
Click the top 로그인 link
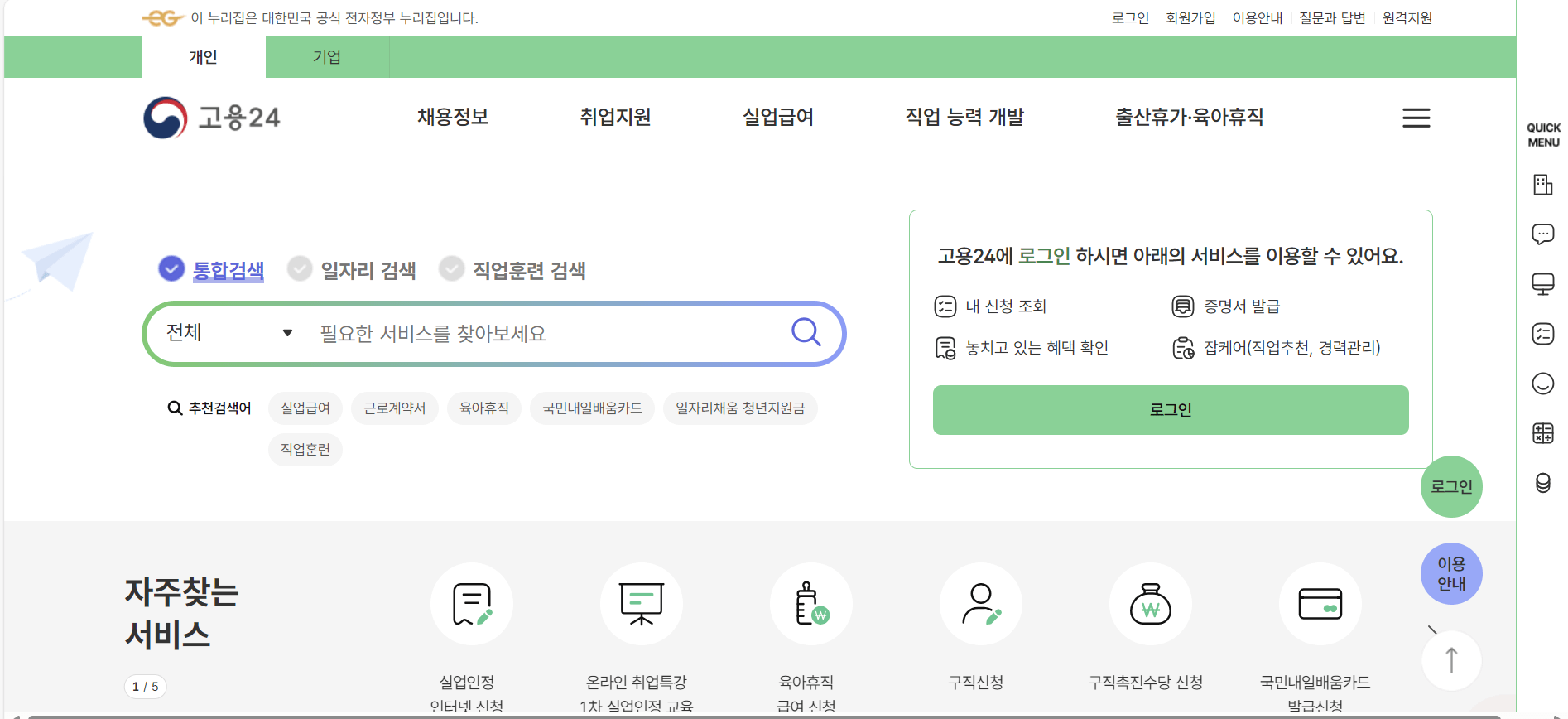click(x=1130, y=18)
